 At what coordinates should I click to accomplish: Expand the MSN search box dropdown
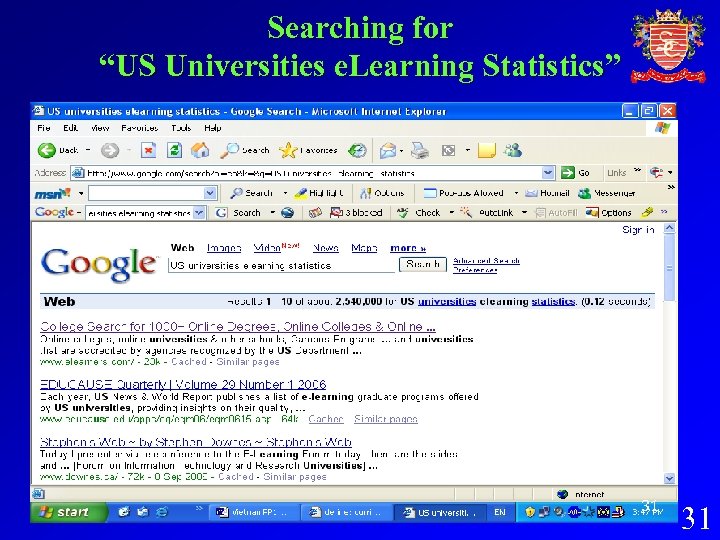click(210, 193)
